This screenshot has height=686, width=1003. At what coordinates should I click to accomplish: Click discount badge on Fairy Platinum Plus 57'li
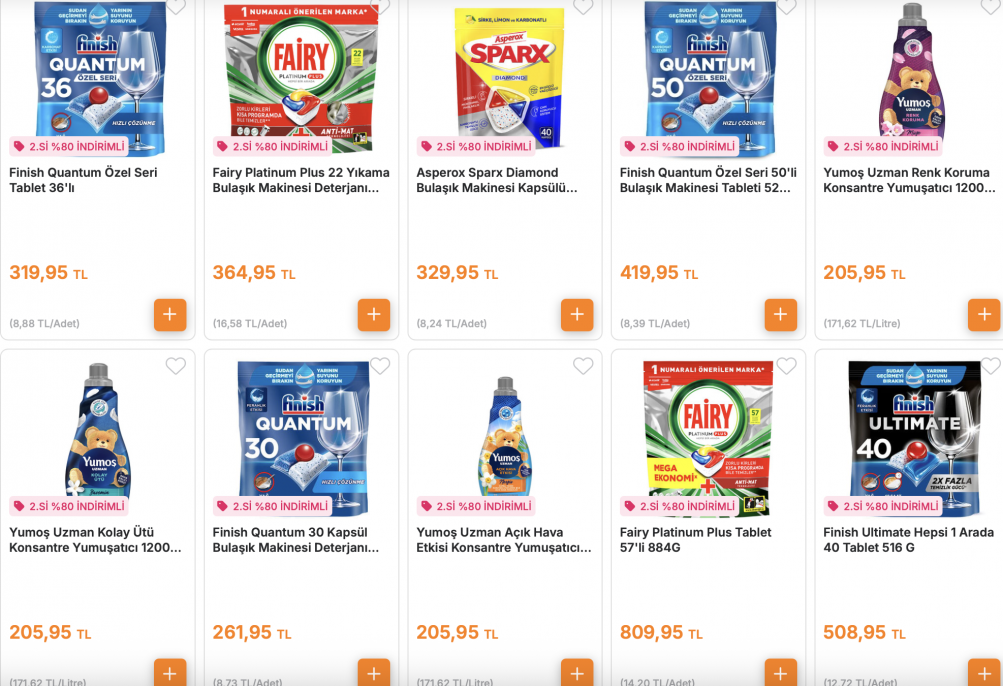click(679, 506)
